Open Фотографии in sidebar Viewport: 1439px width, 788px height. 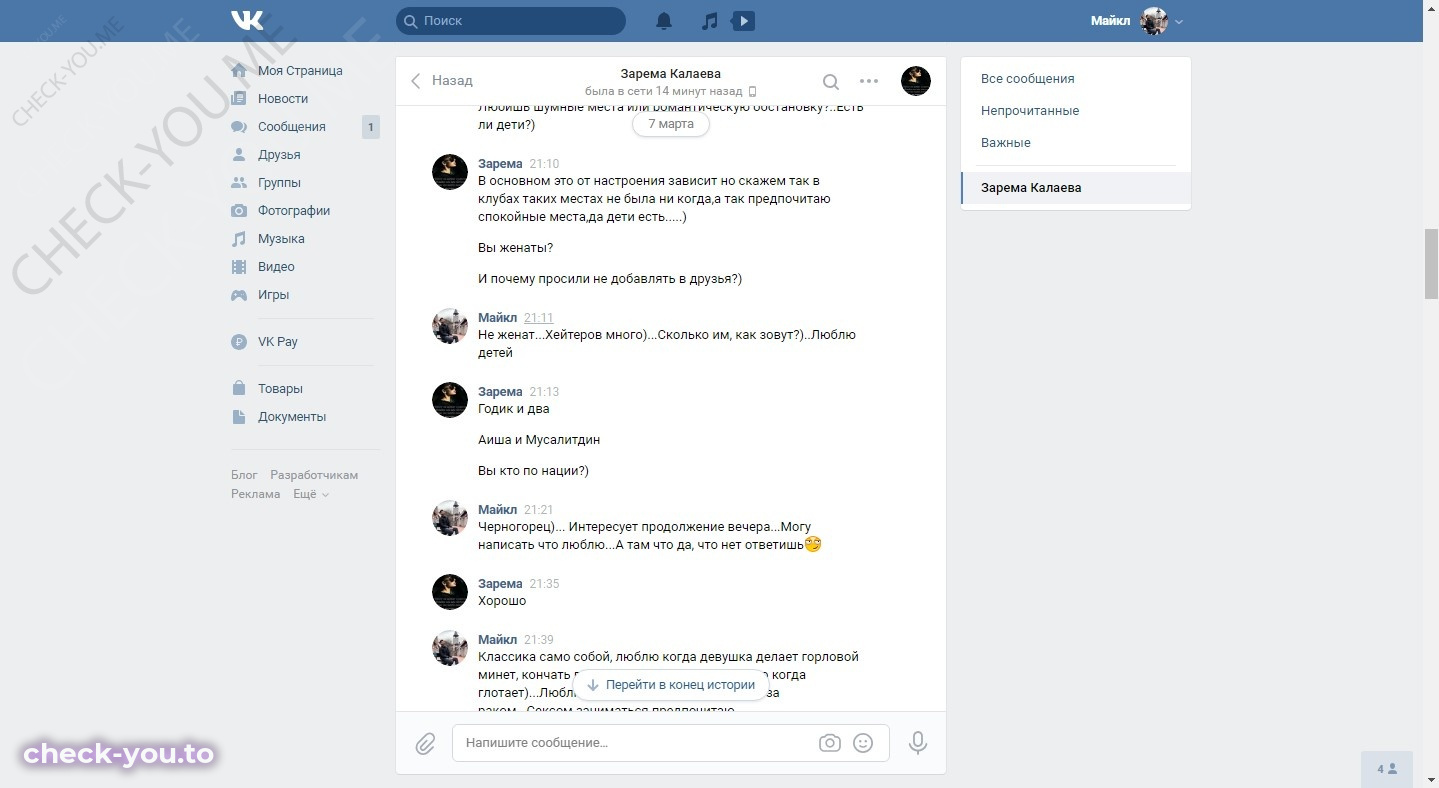point(294,211)
